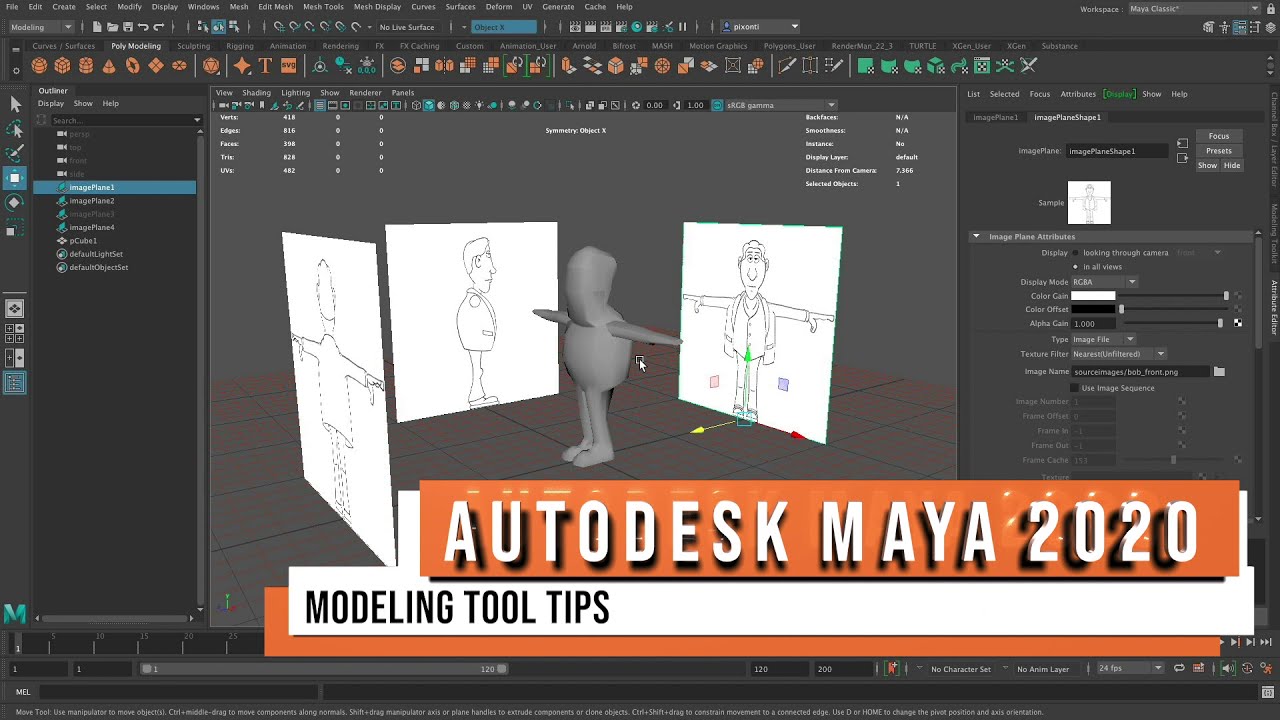The width and height of the screenshot is (1280, 720).
Task: Create a polygon cone from the shelf
Action: [x=109, y=66]
